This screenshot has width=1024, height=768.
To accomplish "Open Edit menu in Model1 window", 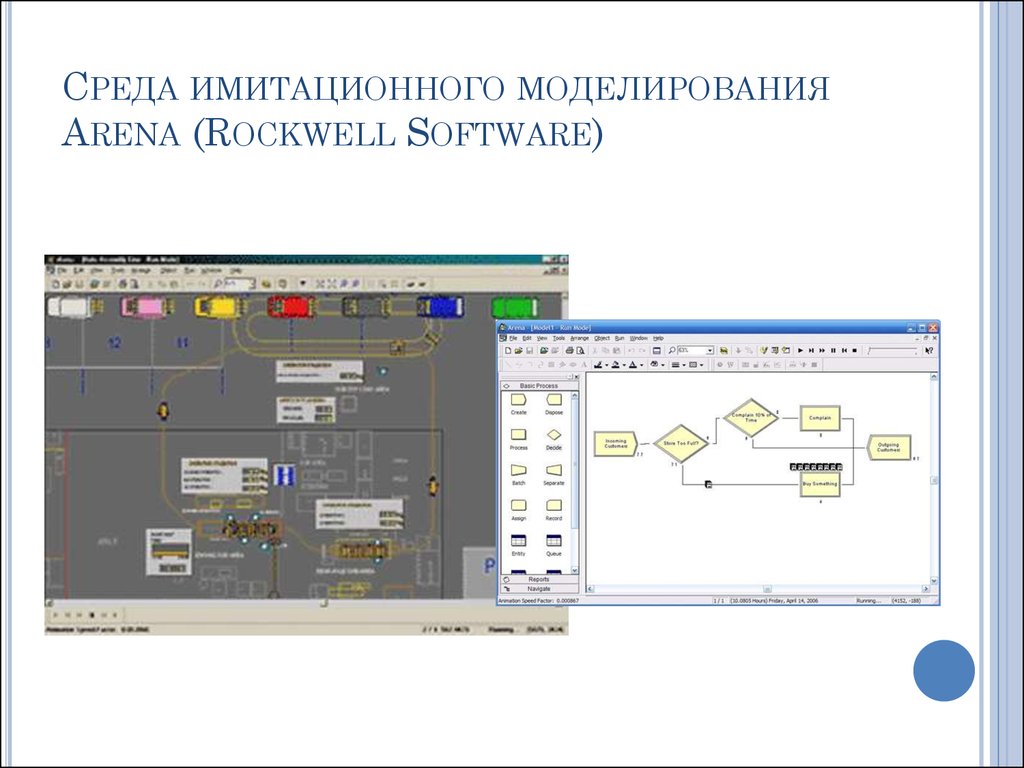I will (x=526, y=338).
